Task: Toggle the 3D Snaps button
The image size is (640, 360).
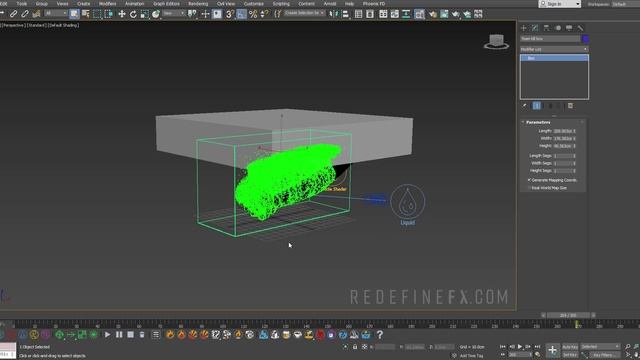Action: click(230, 14)
